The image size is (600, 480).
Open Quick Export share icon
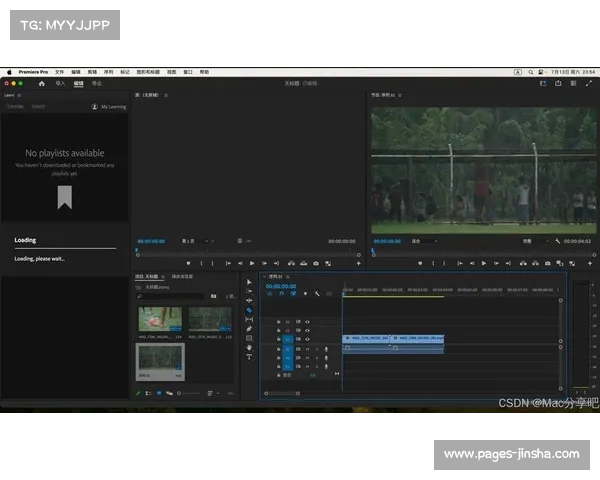(558, 83)
